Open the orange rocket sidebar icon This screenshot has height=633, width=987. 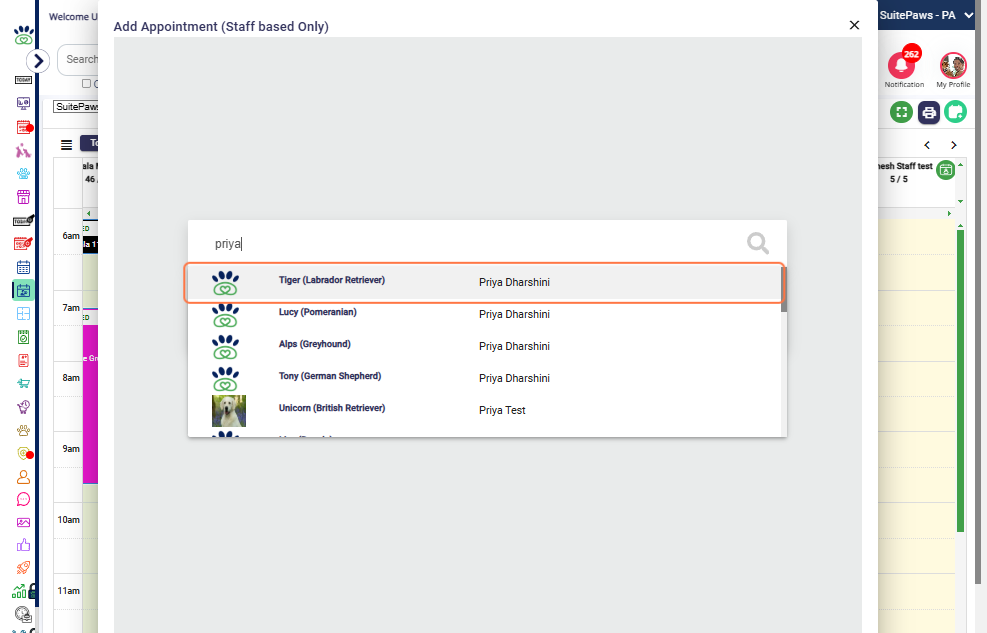[23, 568]
